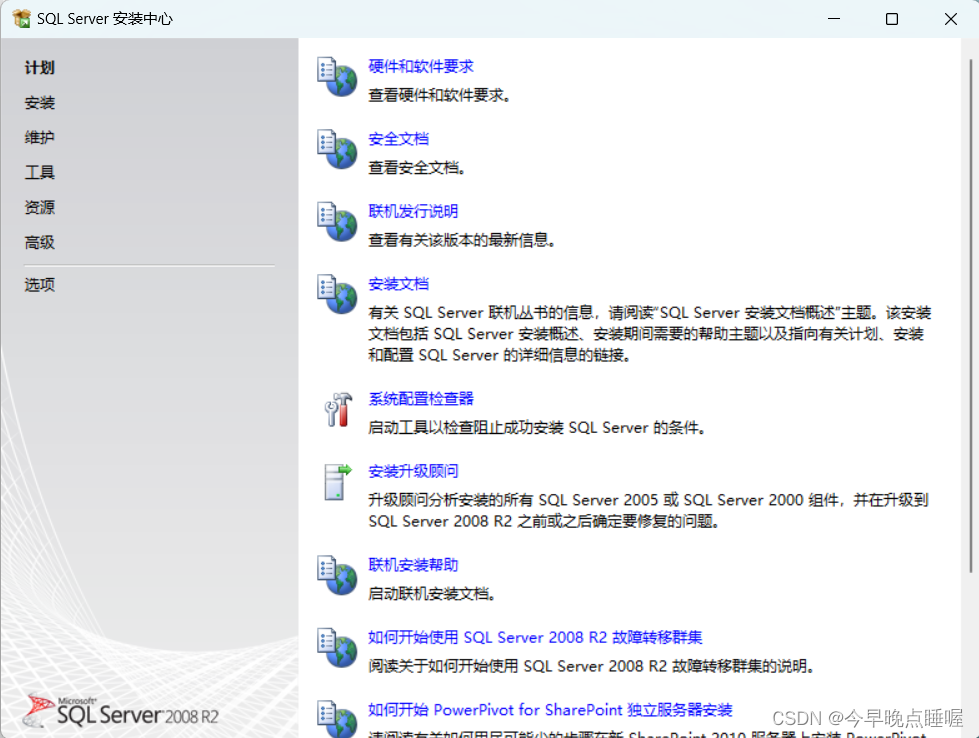Image resolution: width=979 pixels, height=738 pixels.
Task: Open the 联机安装帮助 link
Action: 413,564
